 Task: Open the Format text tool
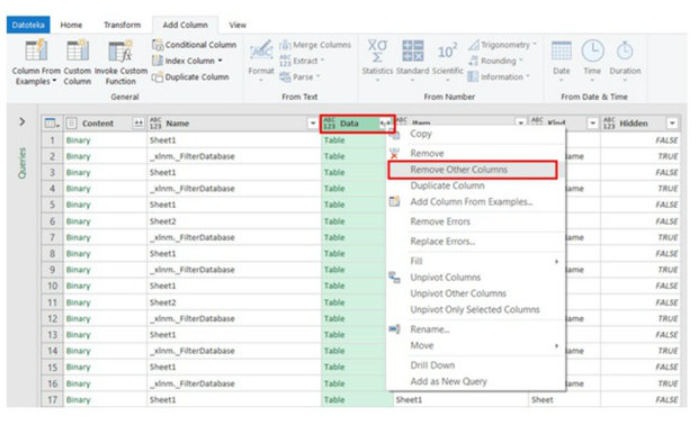[x=261, y=60]
